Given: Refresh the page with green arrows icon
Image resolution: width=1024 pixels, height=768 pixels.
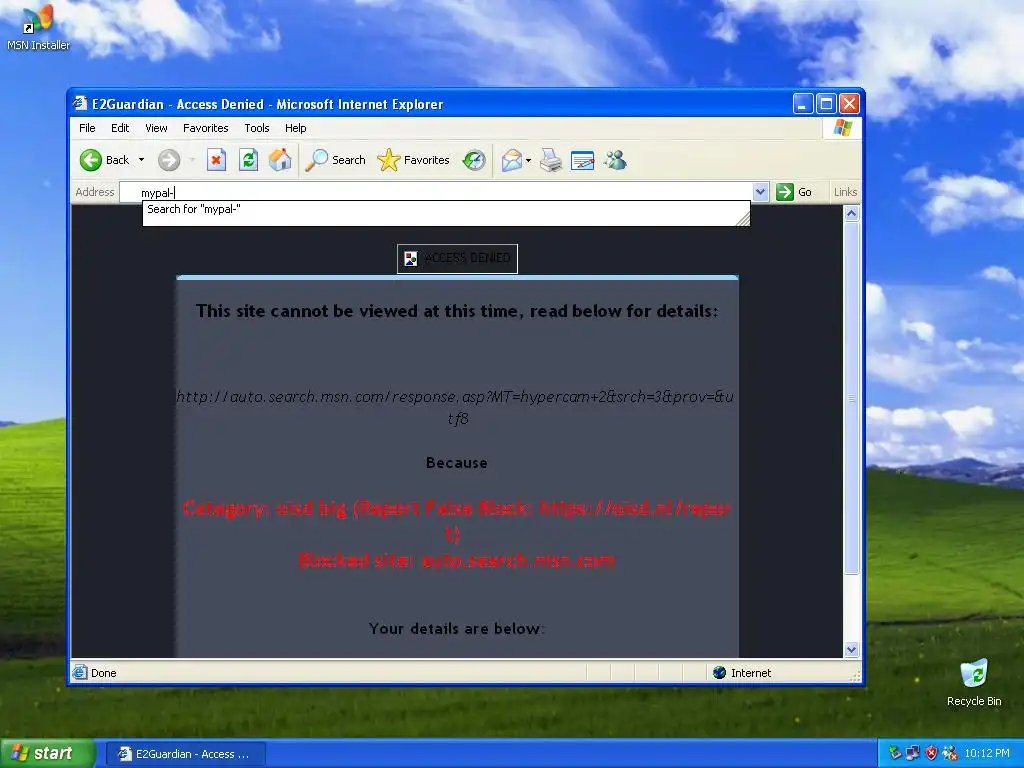Looking at the screenshot, I should tap(248, 160).
